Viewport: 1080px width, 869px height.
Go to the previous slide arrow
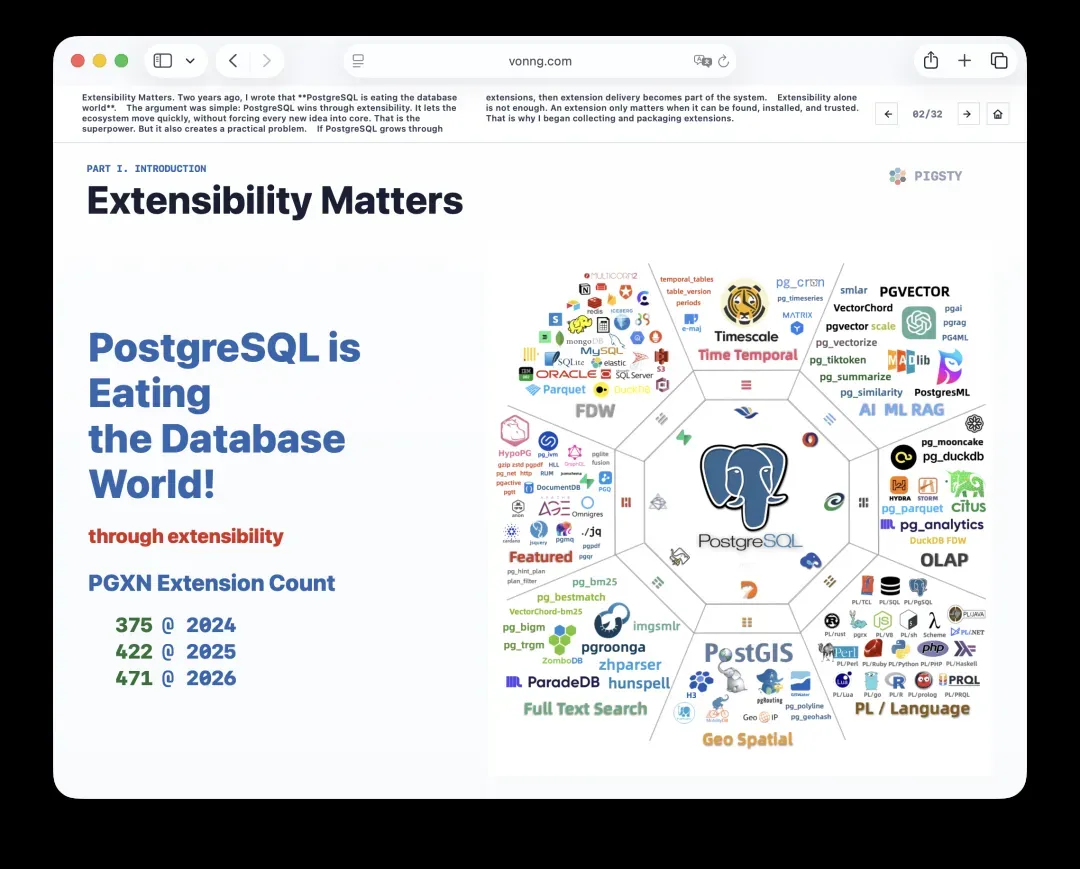pyautogui.click(x=888, y=114)
